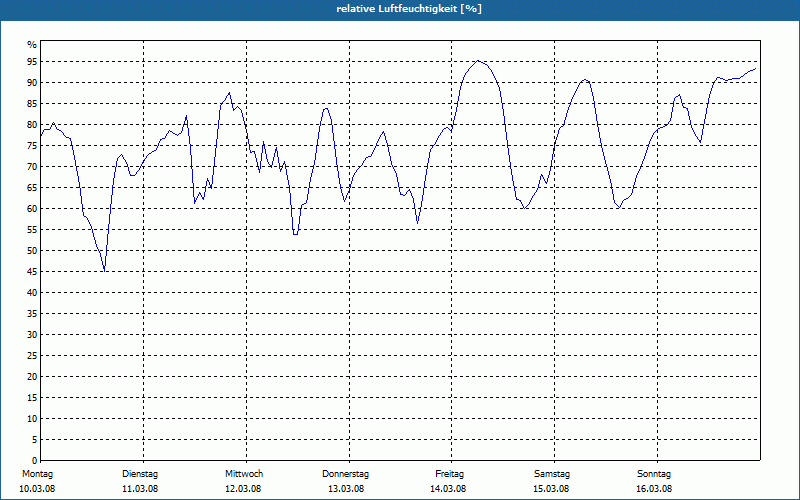Click the date 16.03.08
Viewport: 800px width, 500px height.
654,489
